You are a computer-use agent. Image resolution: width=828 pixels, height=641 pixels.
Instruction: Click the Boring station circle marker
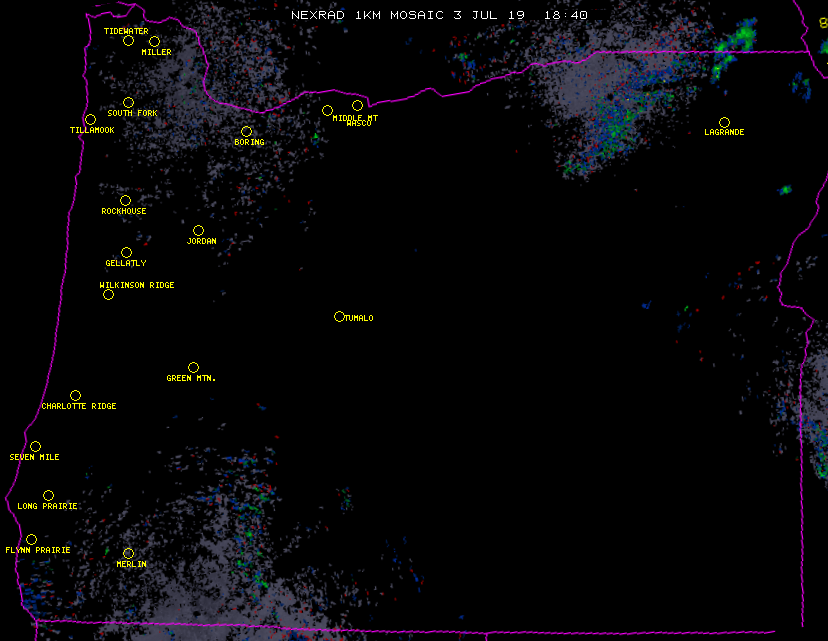(246, 131)
